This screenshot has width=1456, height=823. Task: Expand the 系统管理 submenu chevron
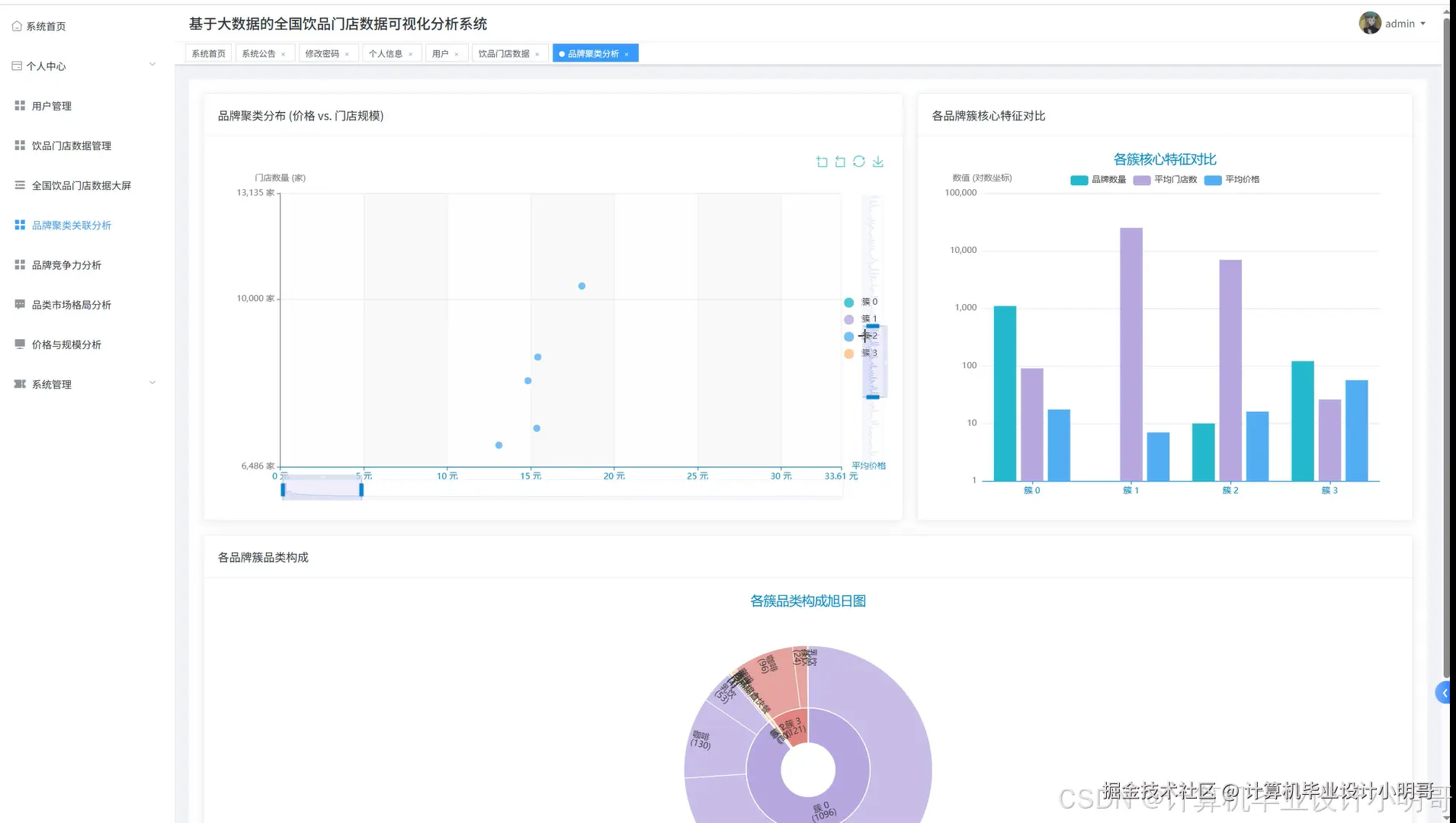tap(152, 383)
